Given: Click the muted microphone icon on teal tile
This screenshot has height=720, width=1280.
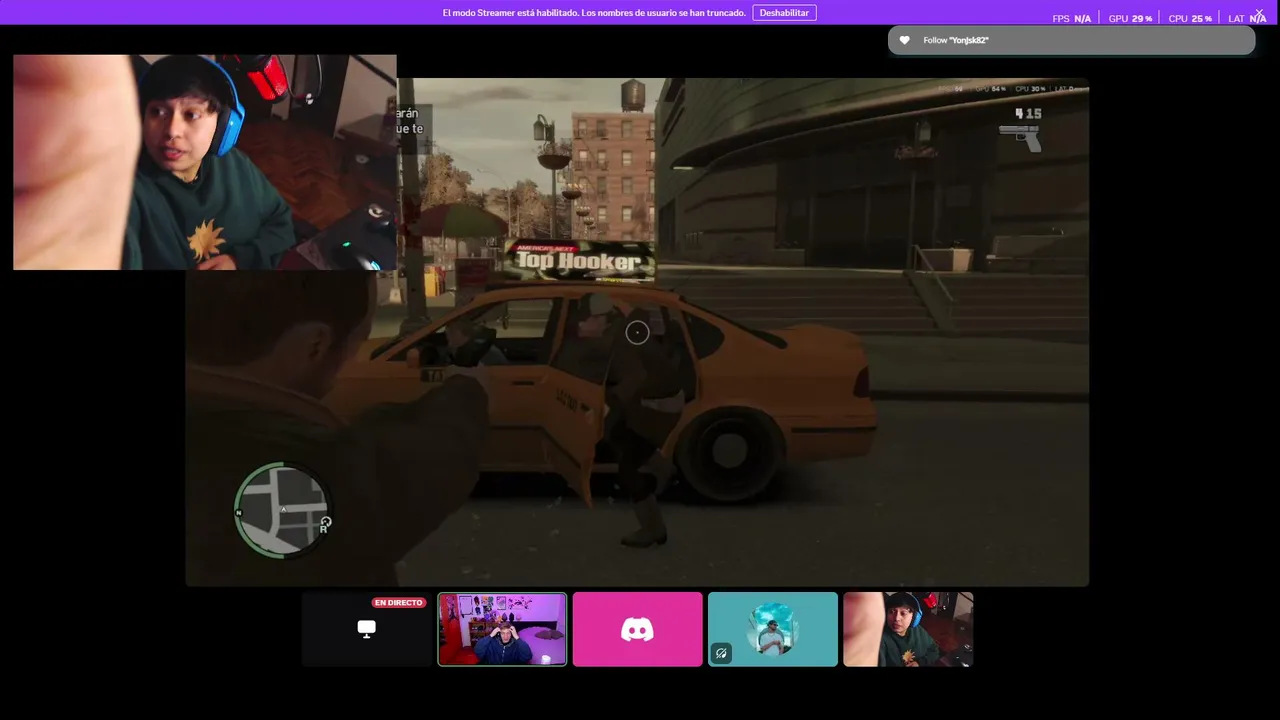Looking at the screenshot, I should (721, 654).
